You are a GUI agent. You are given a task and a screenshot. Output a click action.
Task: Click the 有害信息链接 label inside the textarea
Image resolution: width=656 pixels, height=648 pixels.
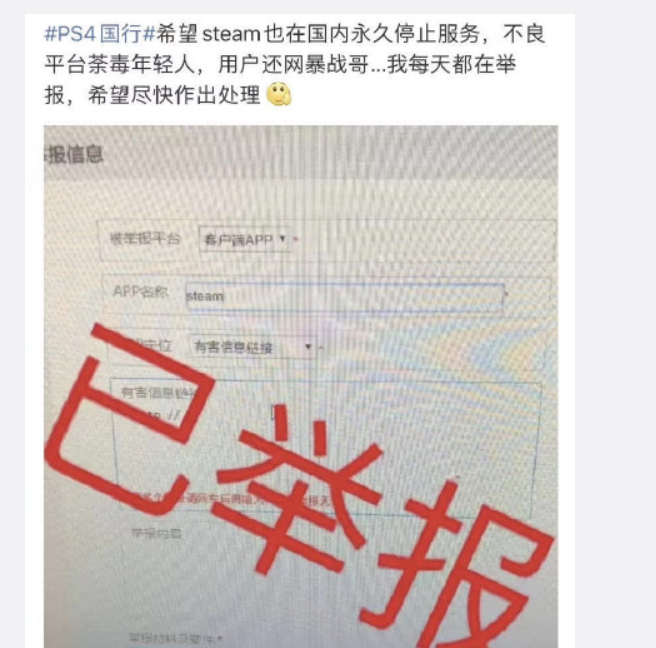click(x=158, y=393)
